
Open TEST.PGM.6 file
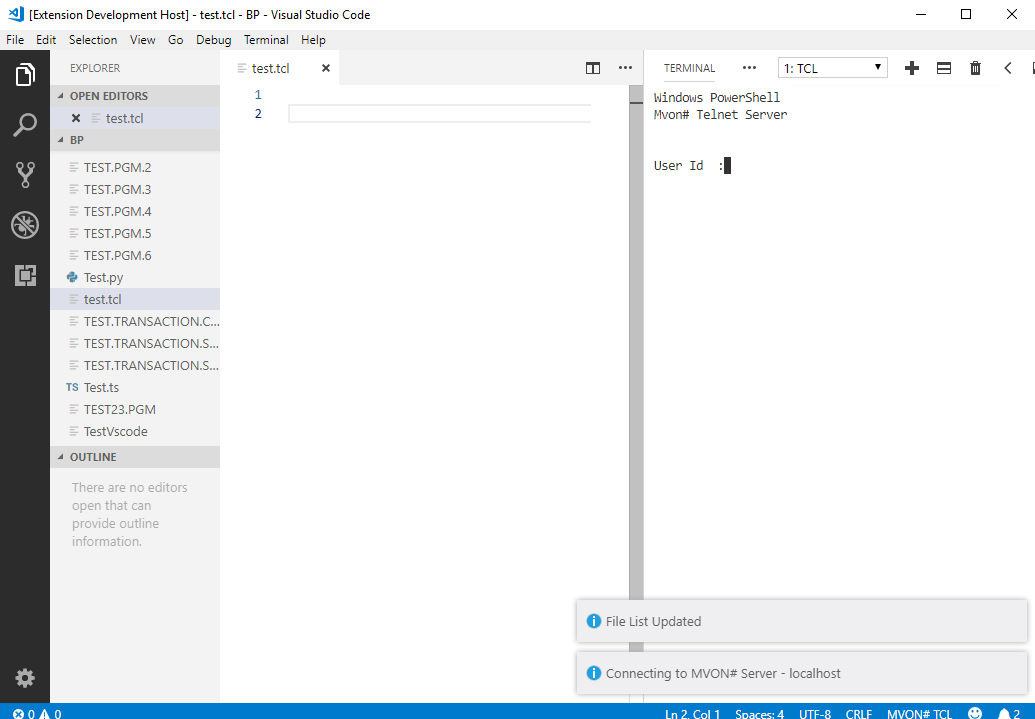coord(135,256)
